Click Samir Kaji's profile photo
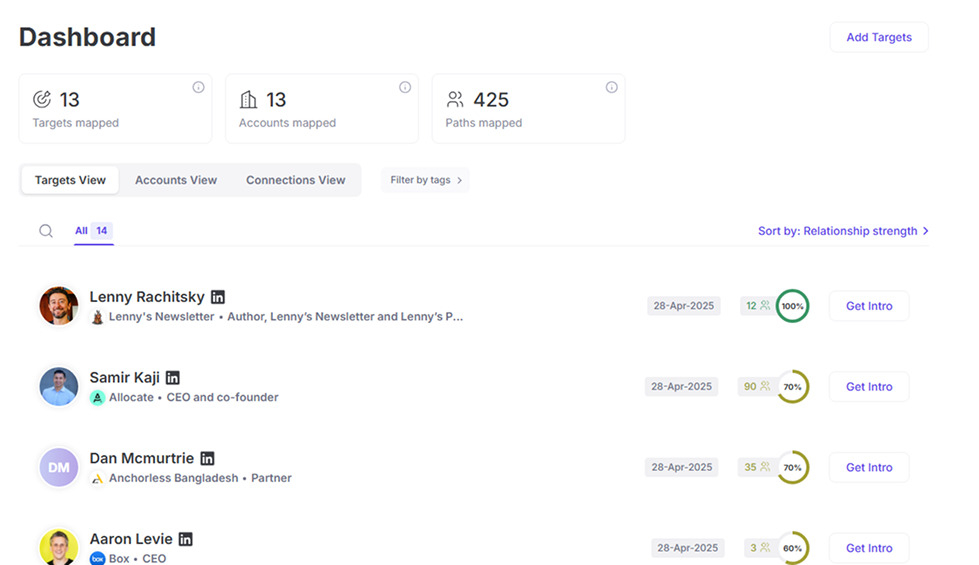This screenshot has width=979, height=565. tap(59, 386)
